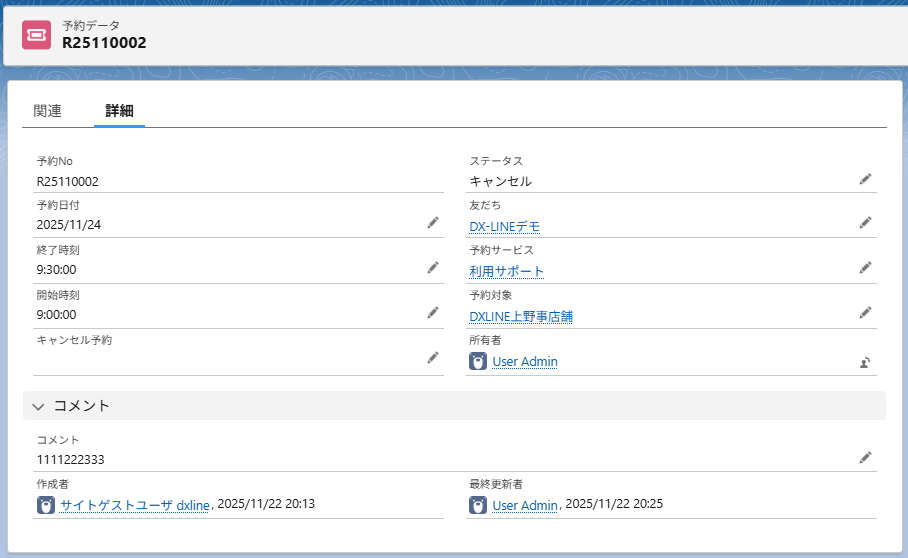Open the DX-LINEデモ friend link
The image size is (908, 558).
click(x=504, y=227)
